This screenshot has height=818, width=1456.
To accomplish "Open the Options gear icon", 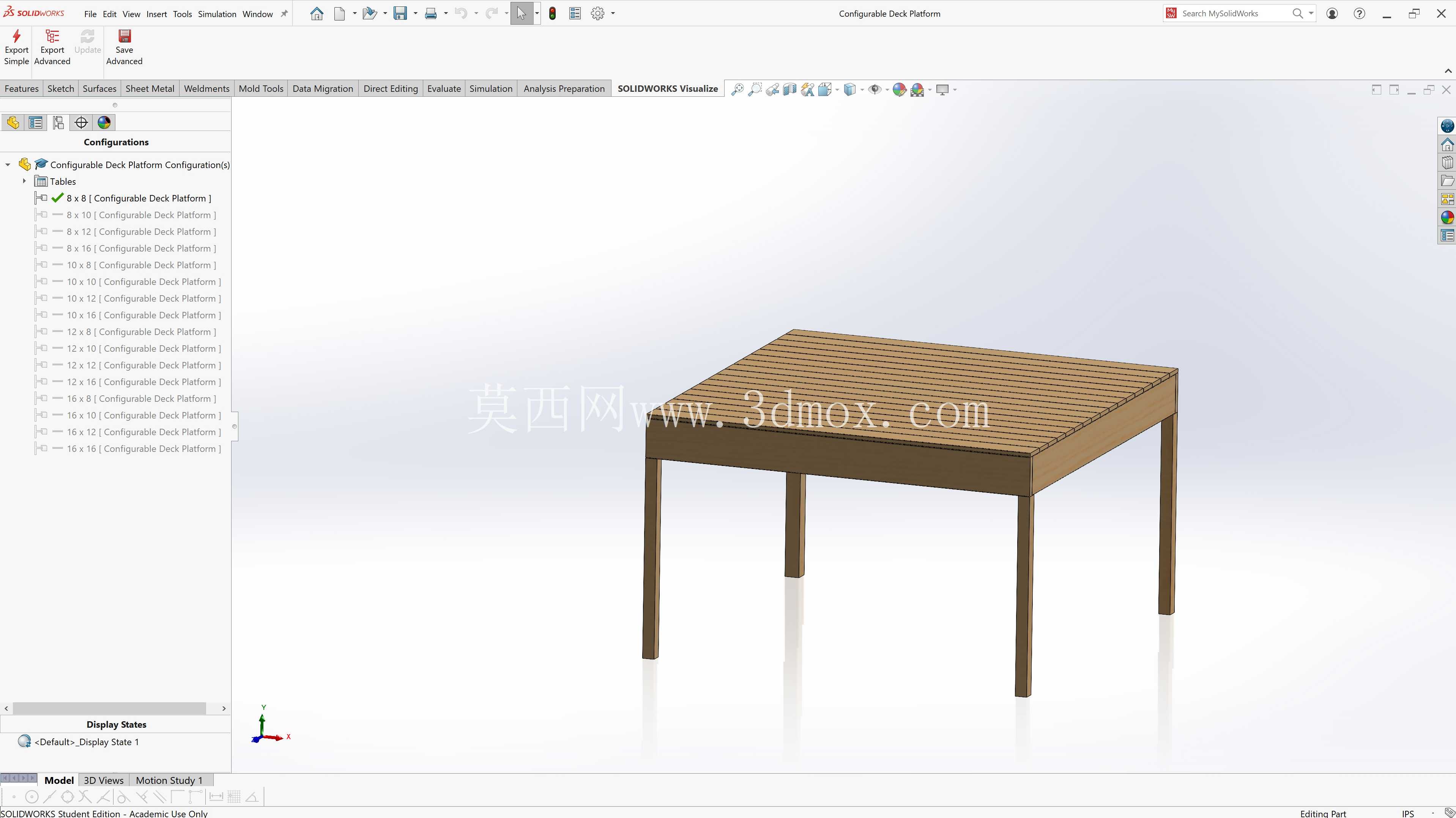I will [597, 14].
